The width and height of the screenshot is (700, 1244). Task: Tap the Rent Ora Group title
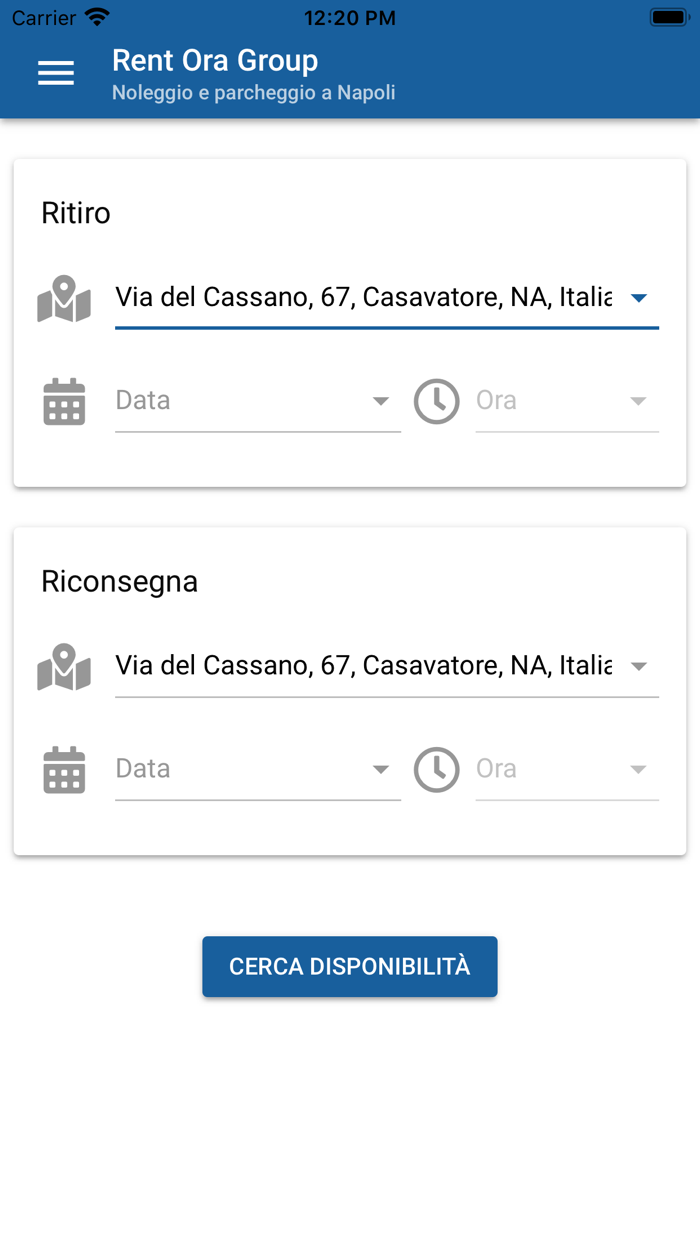click(215, 61)
